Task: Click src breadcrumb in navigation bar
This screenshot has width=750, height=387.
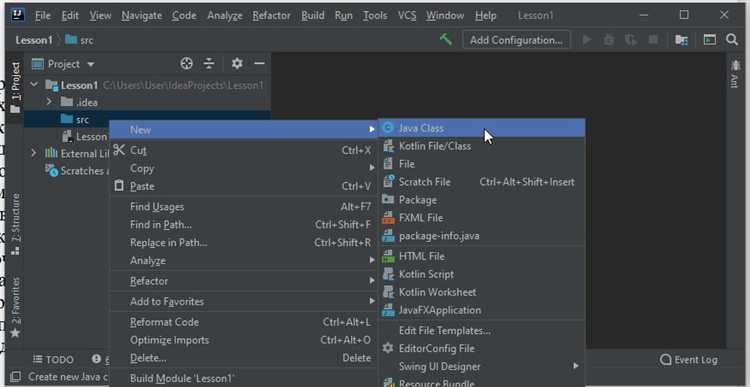Action: [x=79, y=40]
